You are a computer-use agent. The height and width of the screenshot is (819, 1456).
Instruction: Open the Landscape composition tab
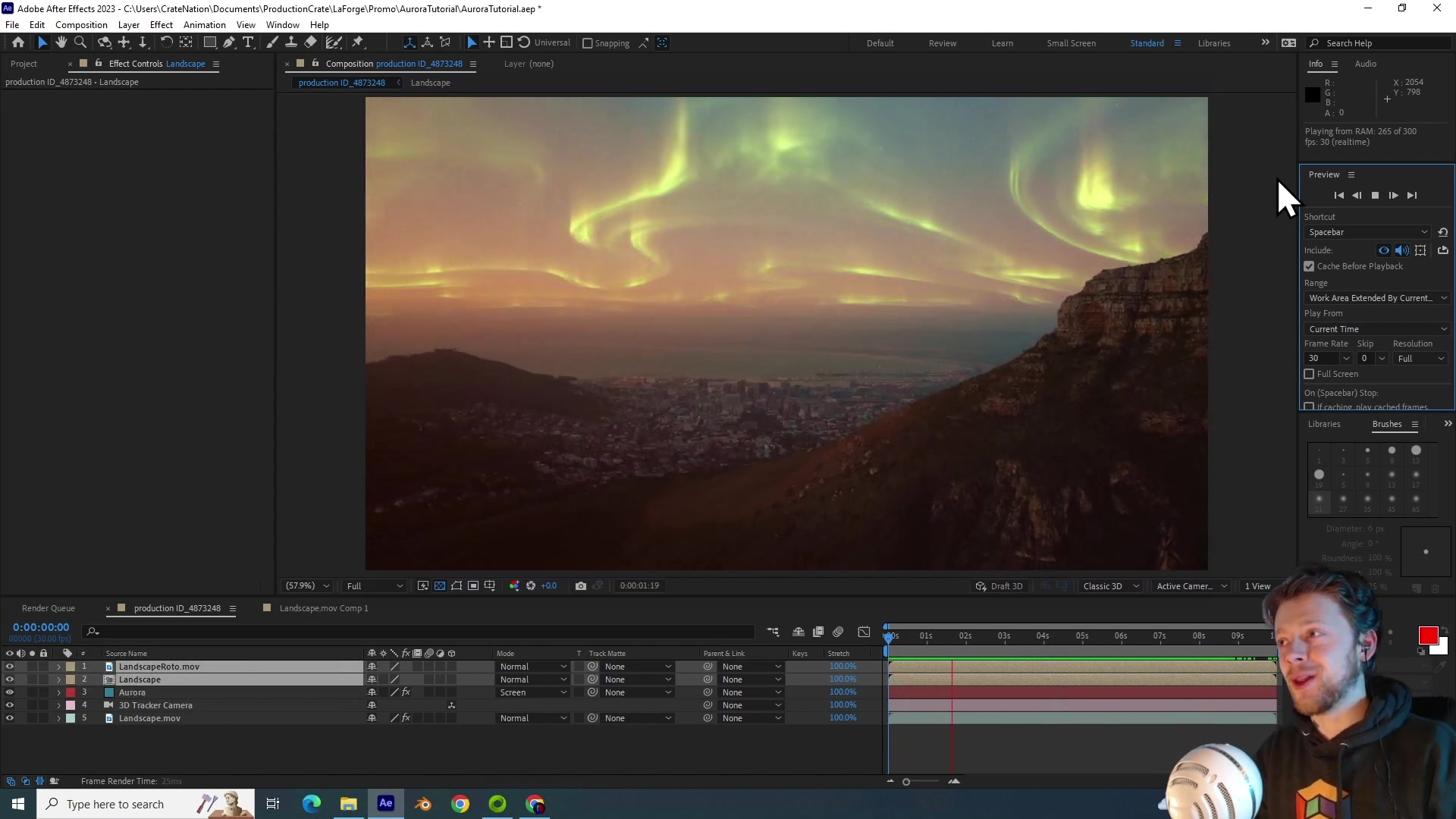431,82
